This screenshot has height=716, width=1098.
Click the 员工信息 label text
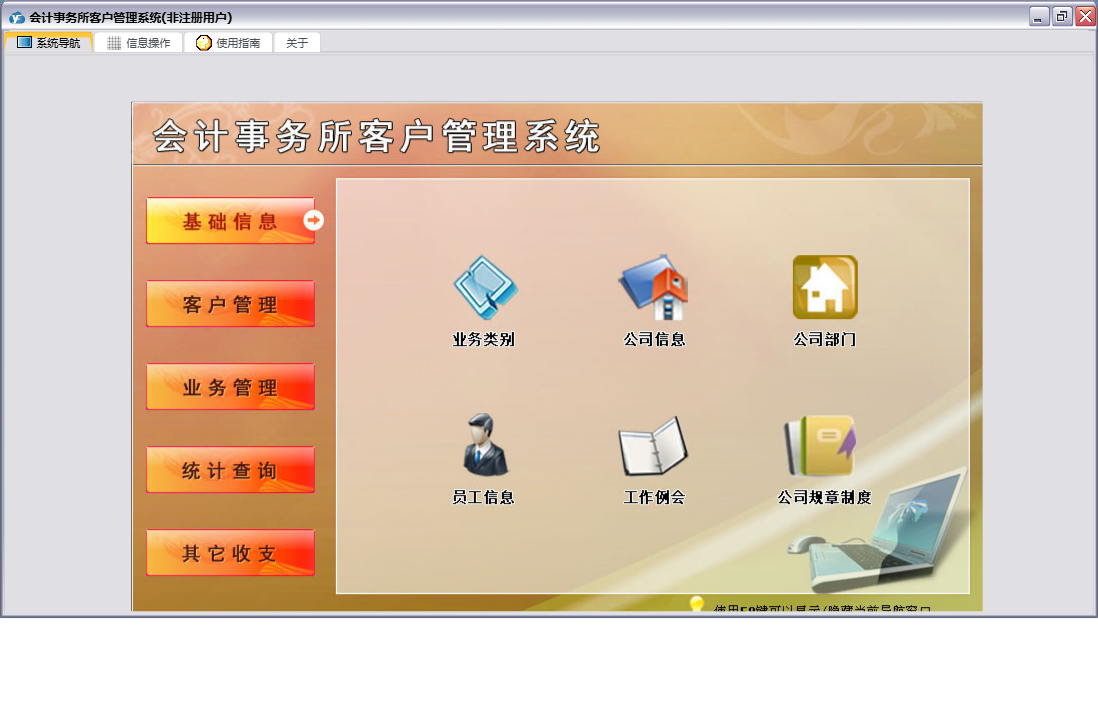(x=484, y=497)
